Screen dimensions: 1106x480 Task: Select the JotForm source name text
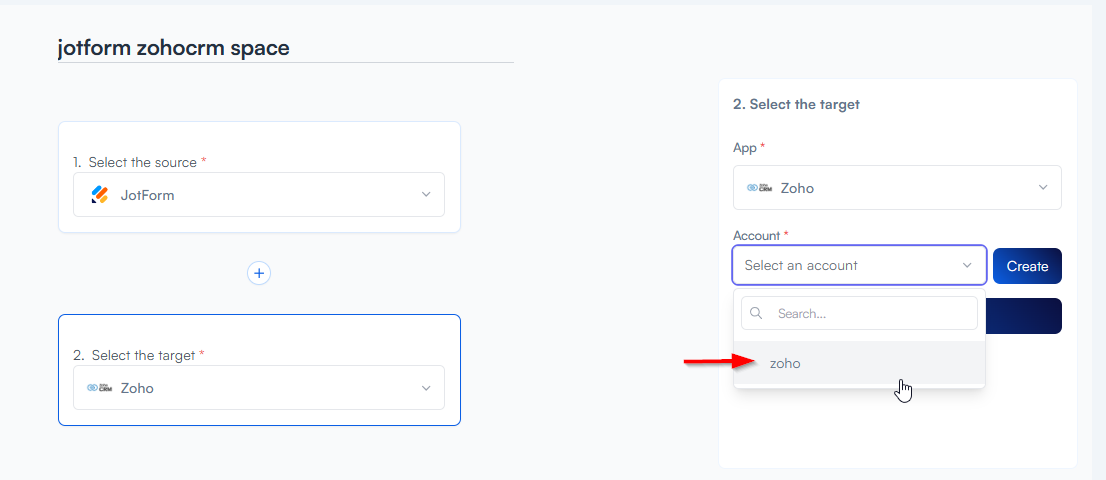point(147,195)
